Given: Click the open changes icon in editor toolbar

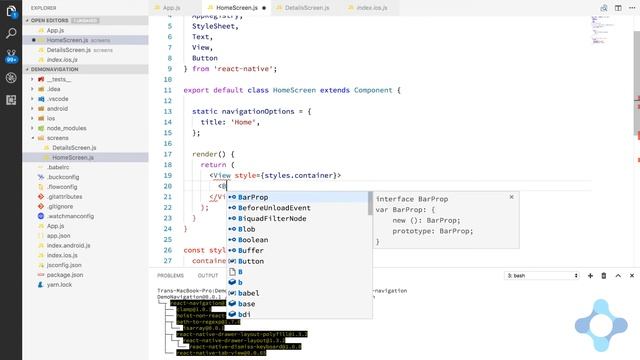Looking at the screenshot, I should pos(604,8).
